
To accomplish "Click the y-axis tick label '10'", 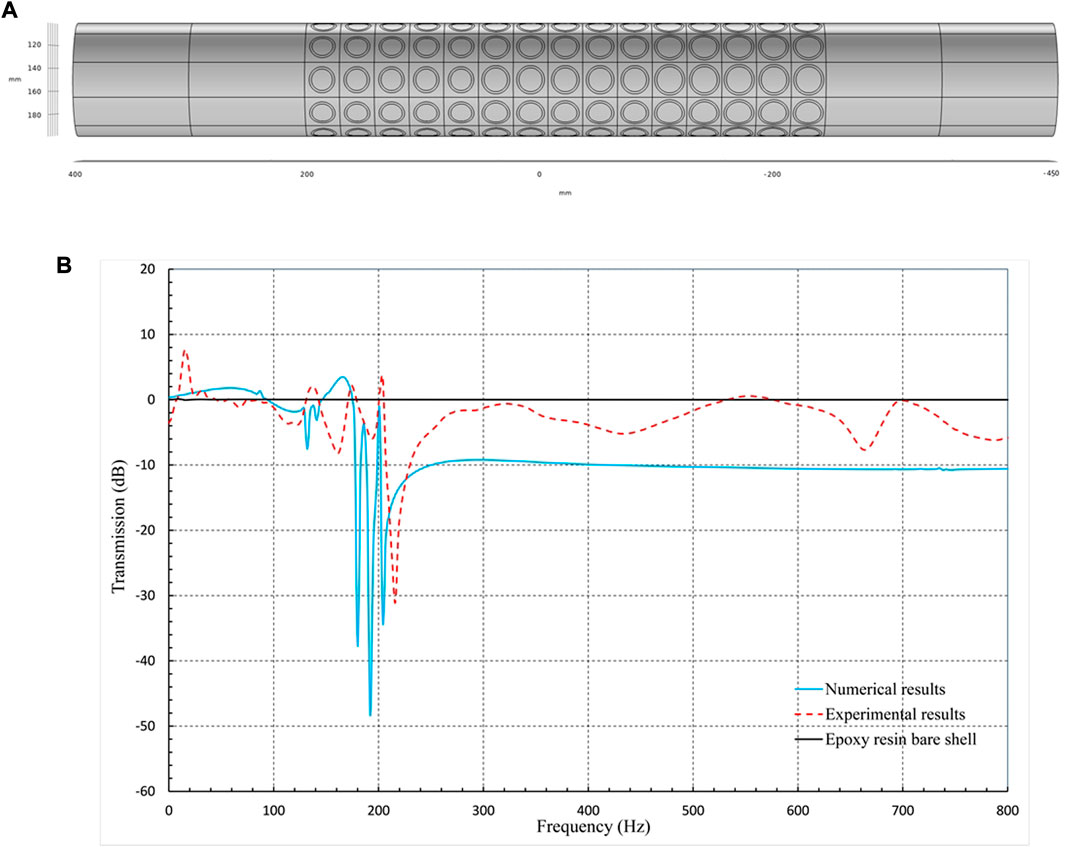I will (148, 334).
